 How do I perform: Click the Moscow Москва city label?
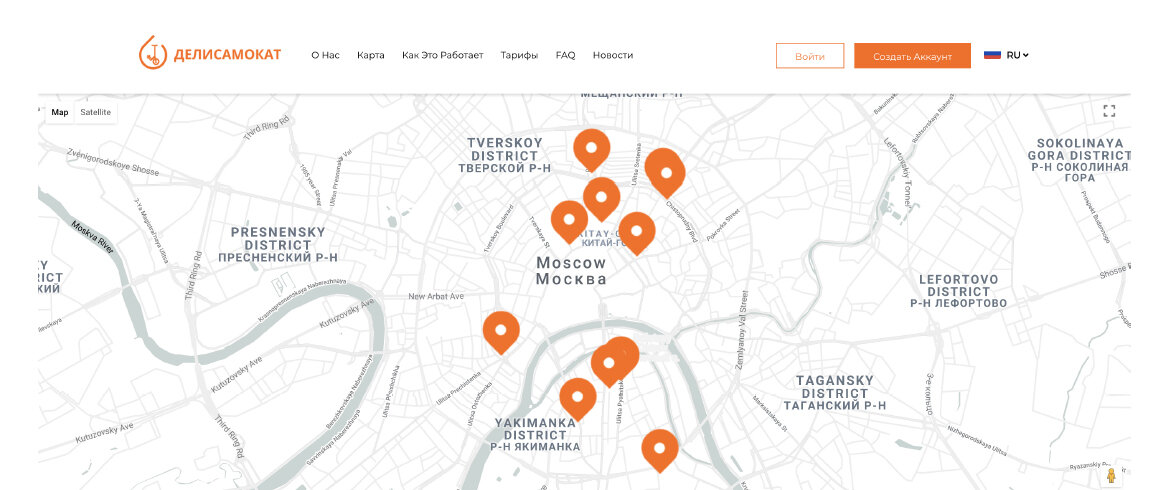pyautogui.click(x=571, y=271)
